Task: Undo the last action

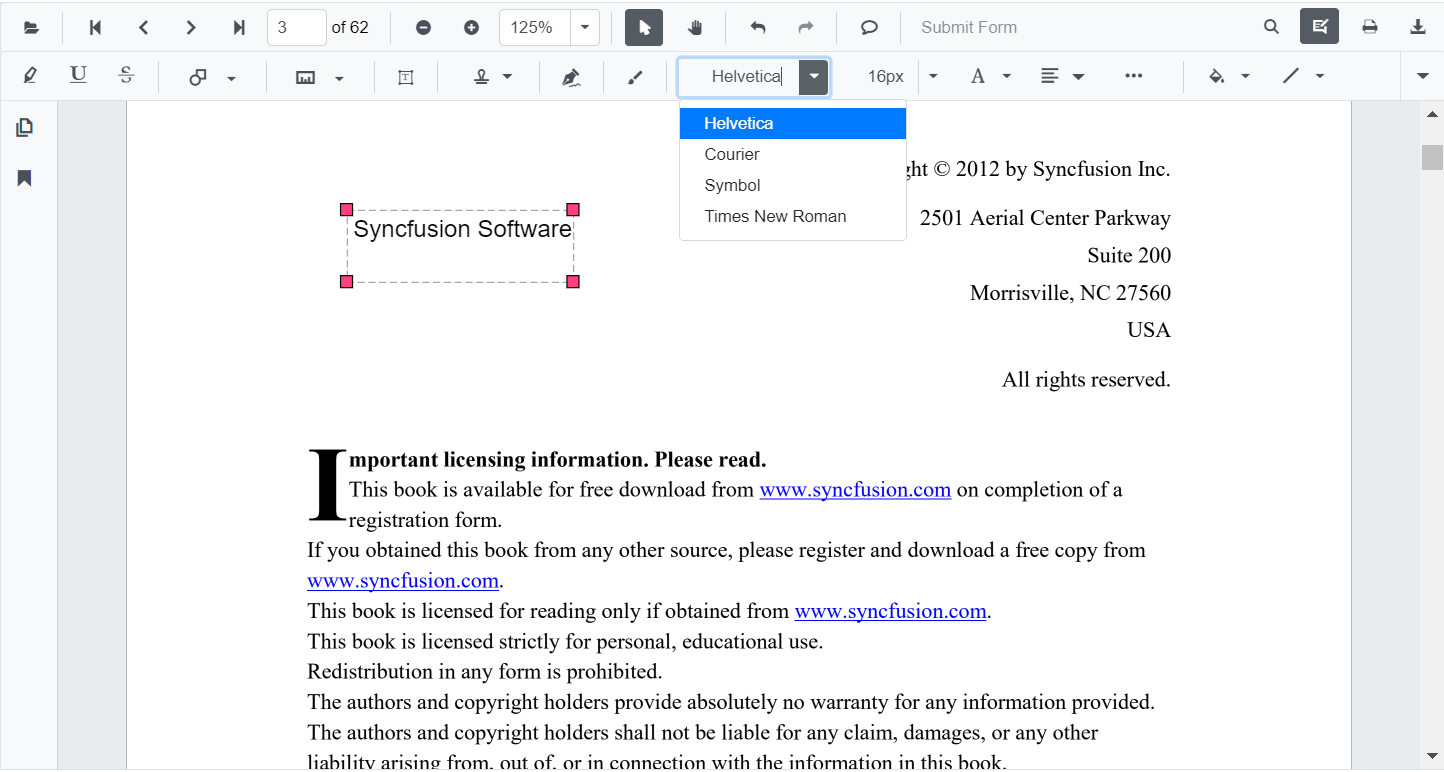Action: (x=758, y=27)
